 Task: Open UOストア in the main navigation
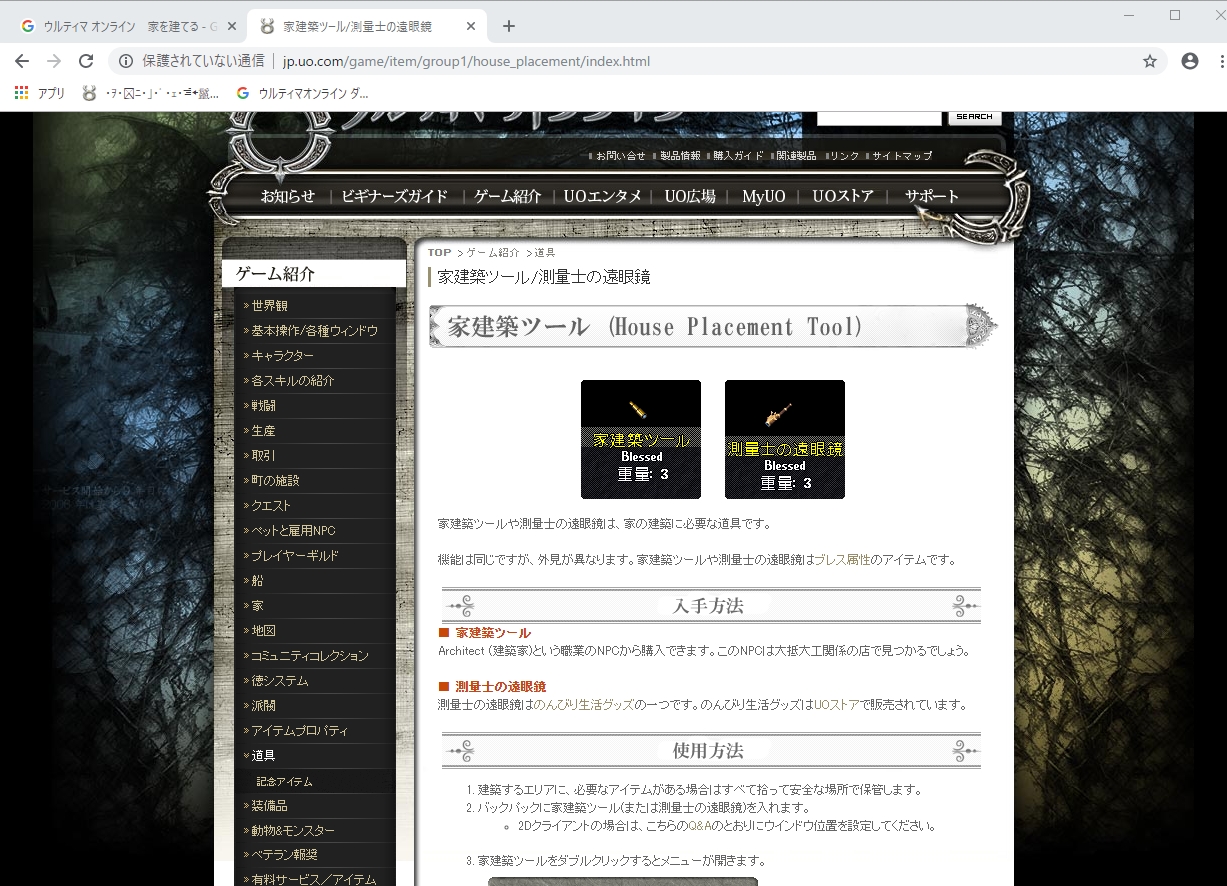(842, 196)
